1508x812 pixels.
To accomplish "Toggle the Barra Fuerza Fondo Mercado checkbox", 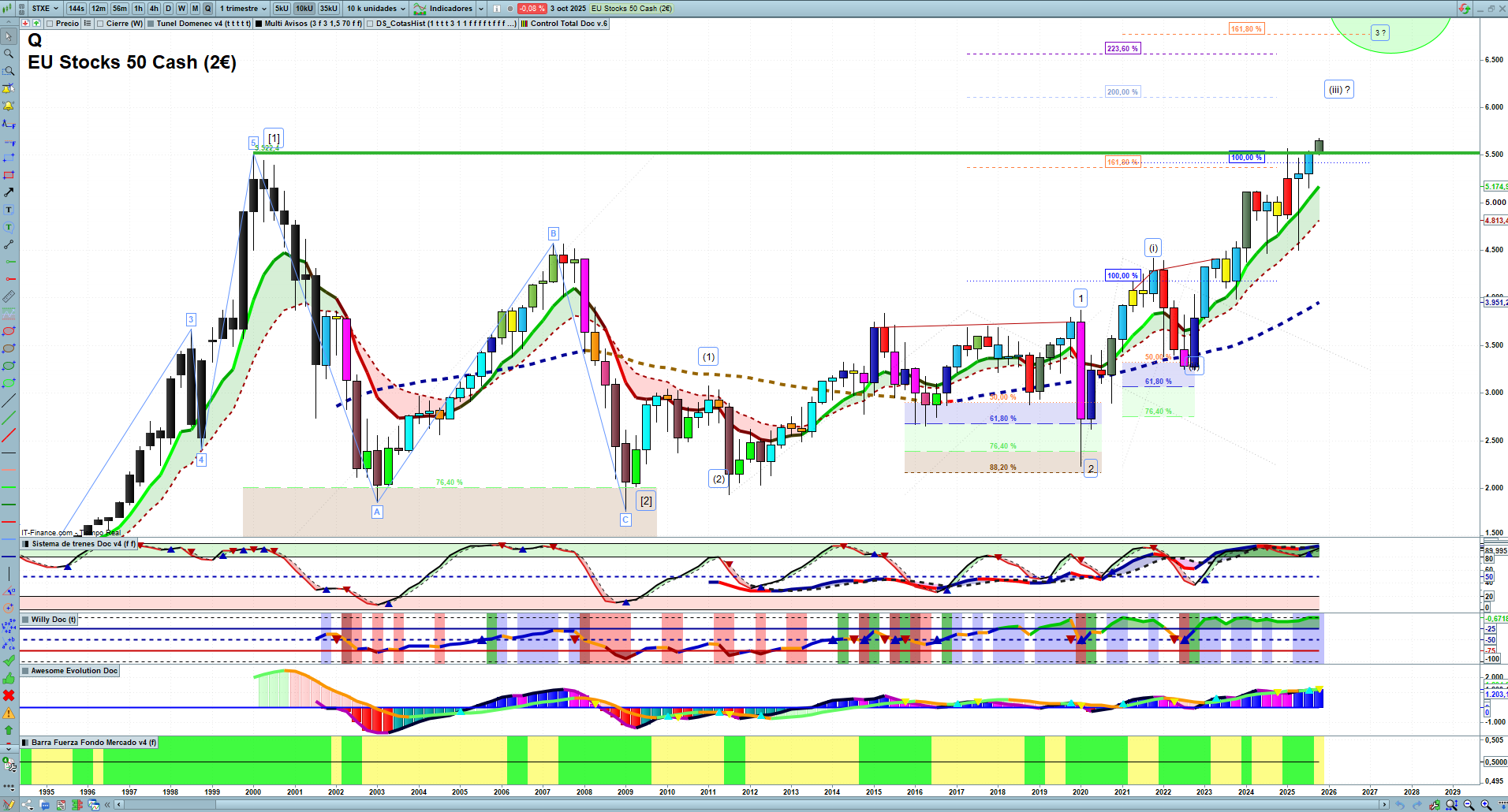I will [26, 743].
